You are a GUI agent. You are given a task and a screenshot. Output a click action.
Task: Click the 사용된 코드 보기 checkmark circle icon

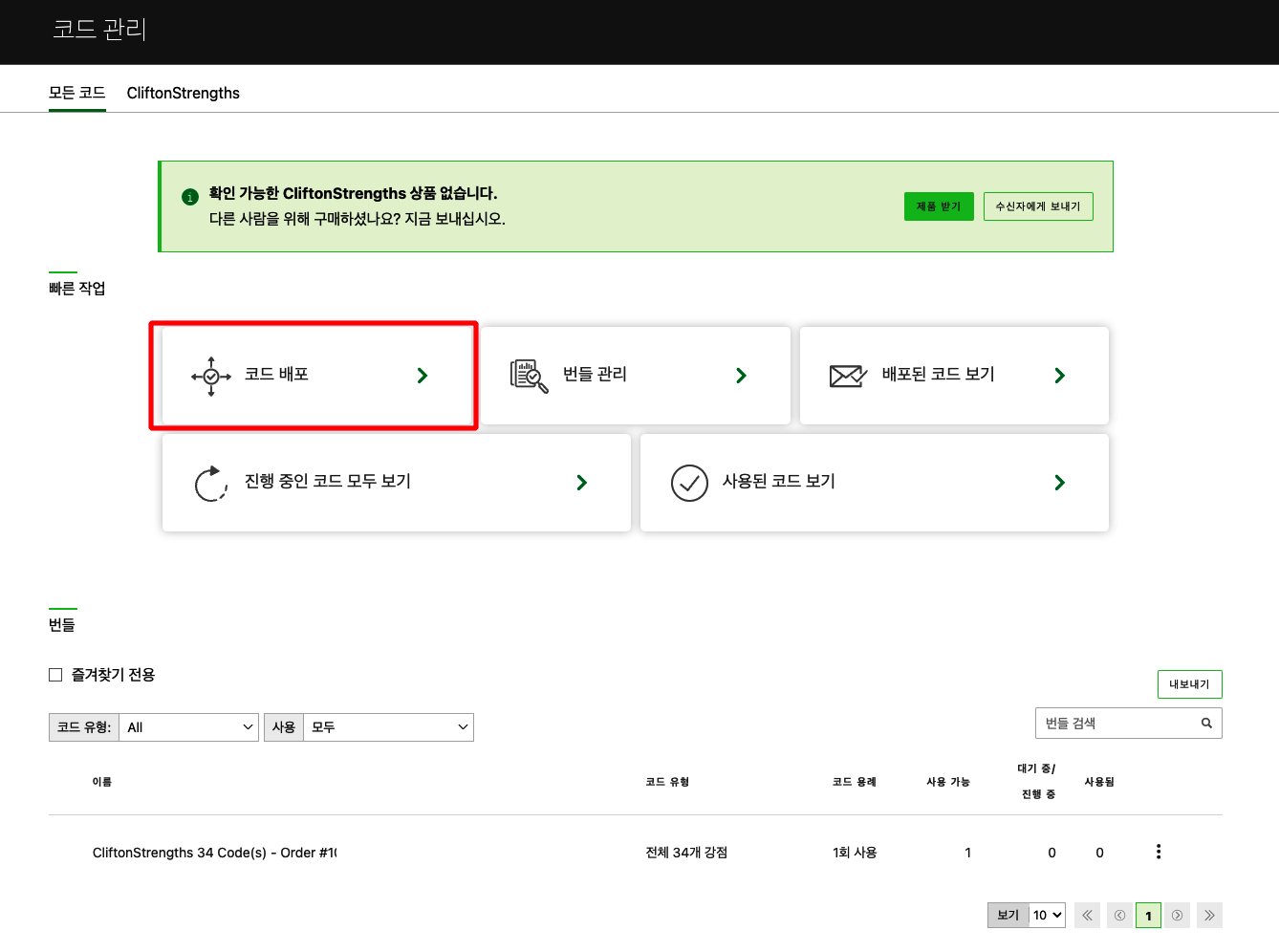click(689, 484)
